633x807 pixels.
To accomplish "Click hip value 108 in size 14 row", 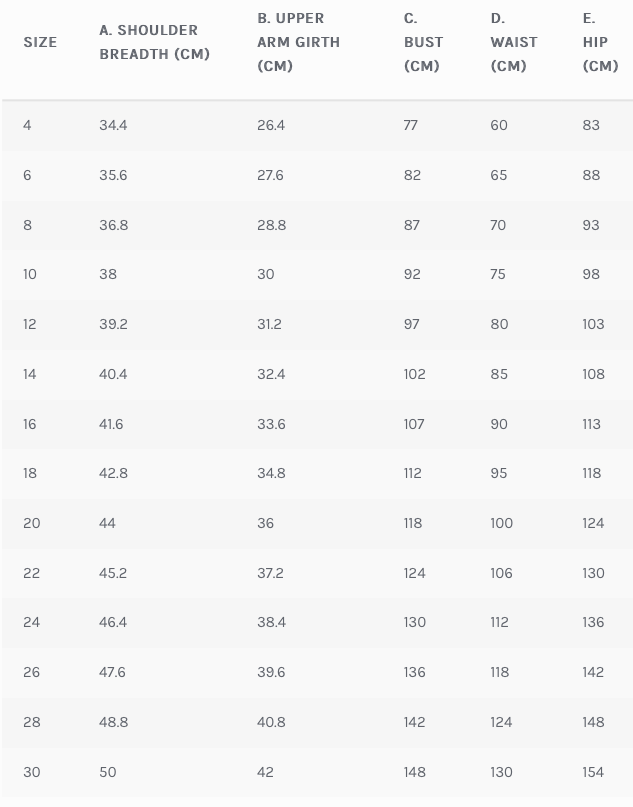I will (593, 374).
